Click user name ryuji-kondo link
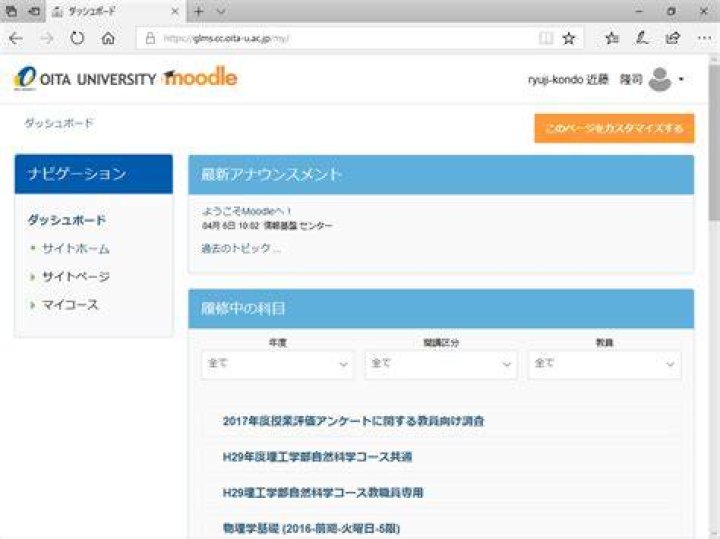 point(585,79)
